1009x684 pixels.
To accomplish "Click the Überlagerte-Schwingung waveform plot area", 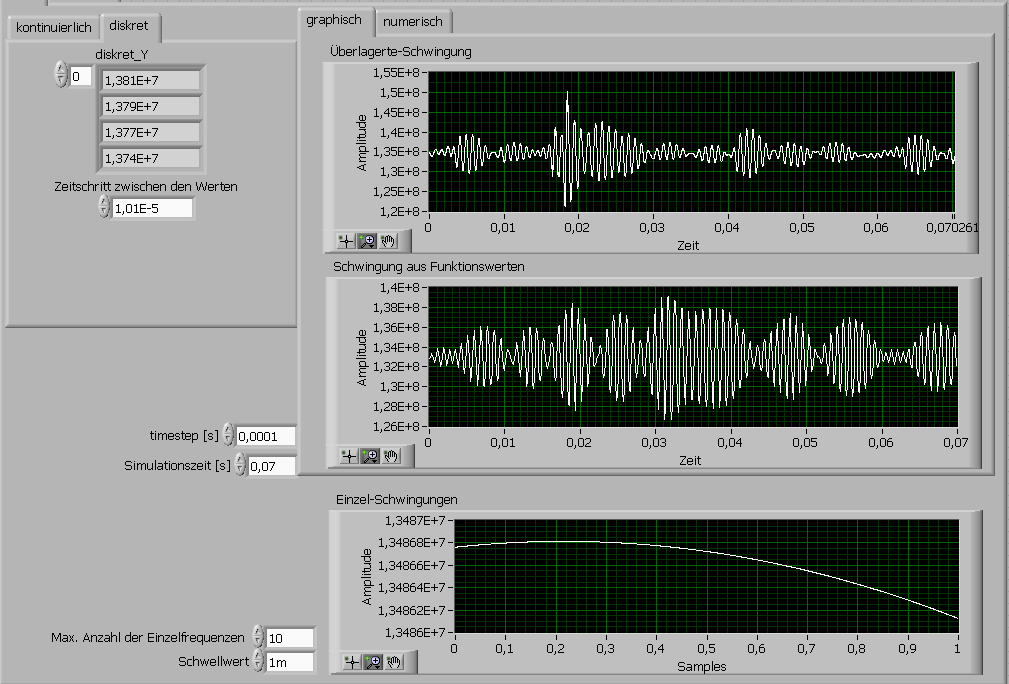I will (691, 142).
